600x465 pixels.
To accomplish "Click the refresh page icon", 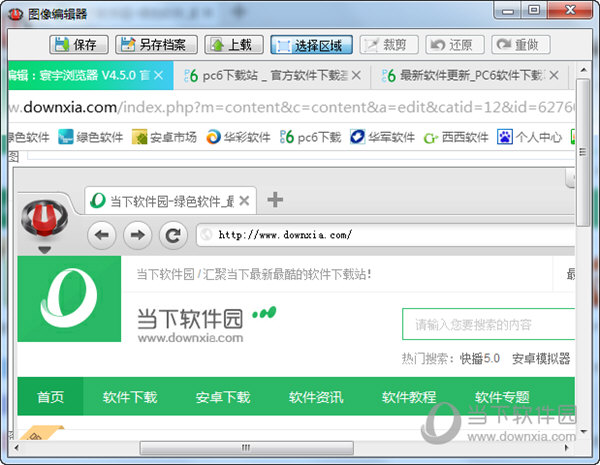I will [173, 235].
